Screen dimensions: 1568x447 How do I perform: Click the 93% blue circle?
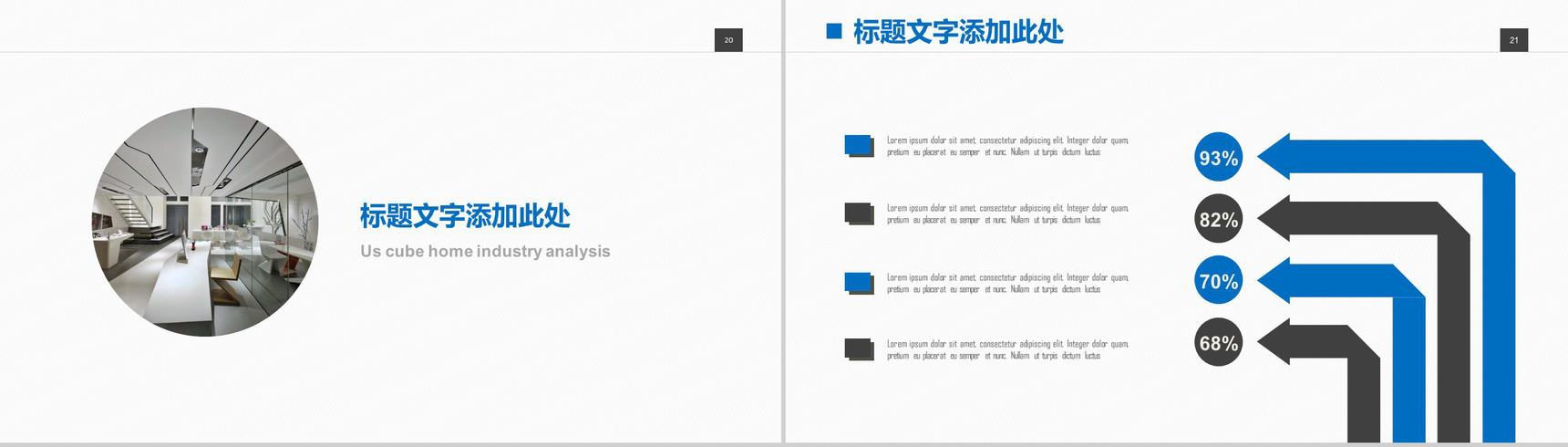point(1219,158)
